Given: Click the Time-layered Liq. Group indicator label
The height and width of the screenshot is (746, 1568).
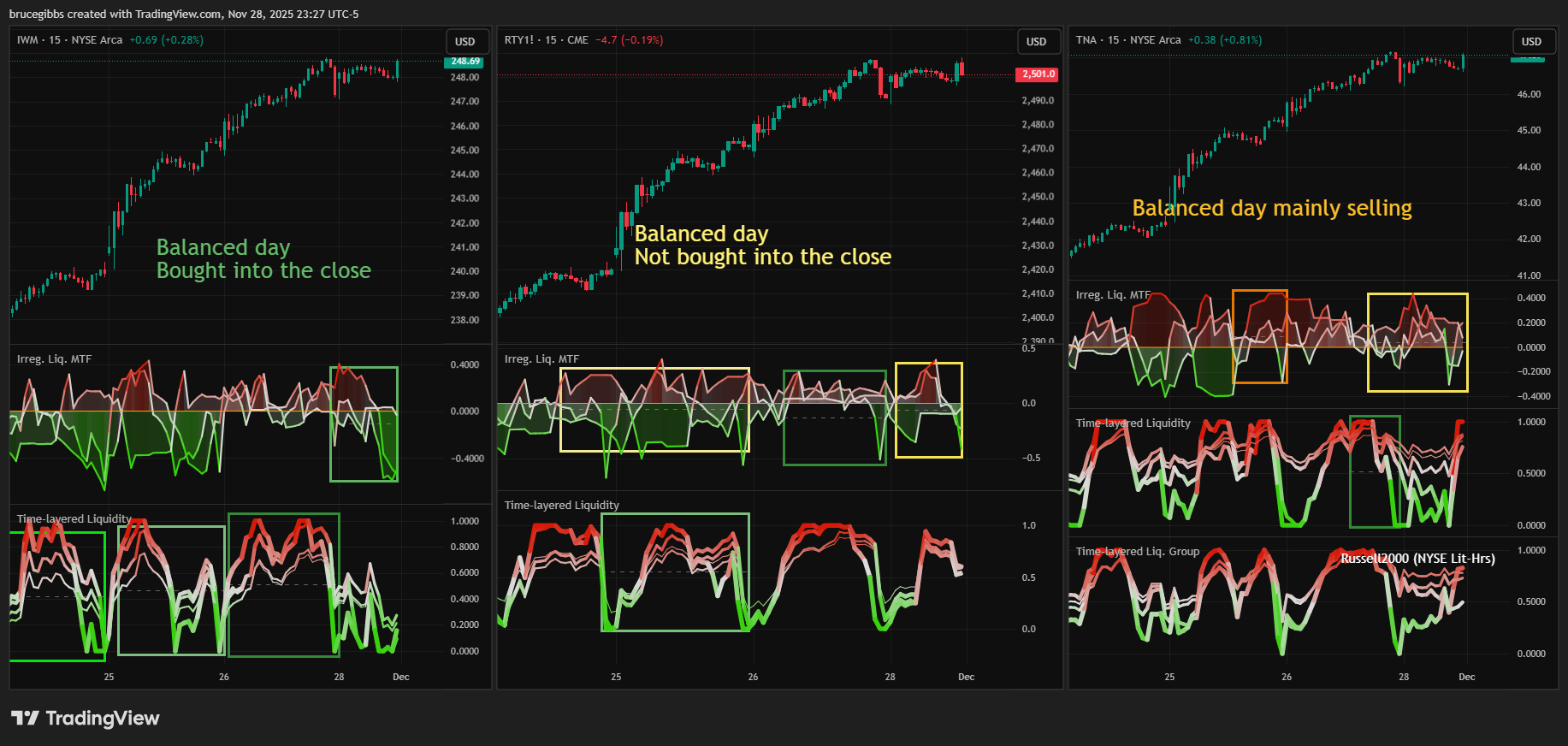Looking at the screenshot, I should click(x=1137, y=552).
